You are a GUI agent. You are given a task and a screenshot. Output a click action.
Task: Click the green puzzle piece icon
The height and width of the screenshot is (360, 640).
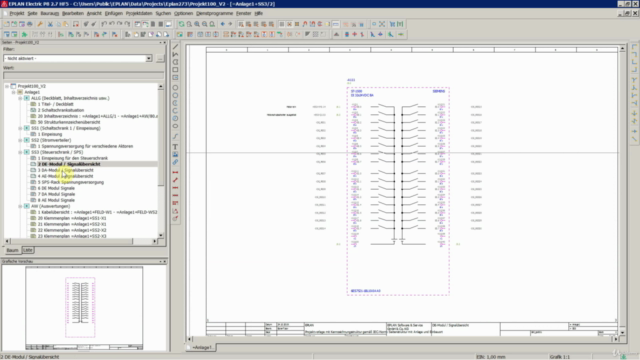[24, 35]
